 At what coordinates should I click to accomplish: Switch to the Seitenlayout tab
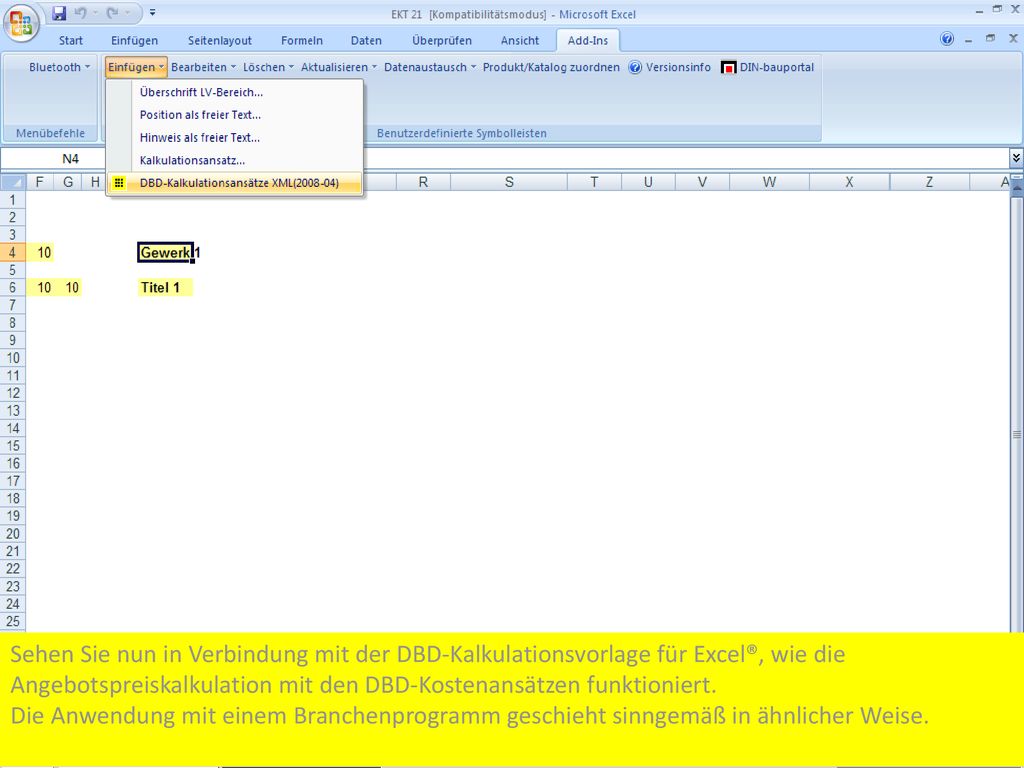pos(219,40)
